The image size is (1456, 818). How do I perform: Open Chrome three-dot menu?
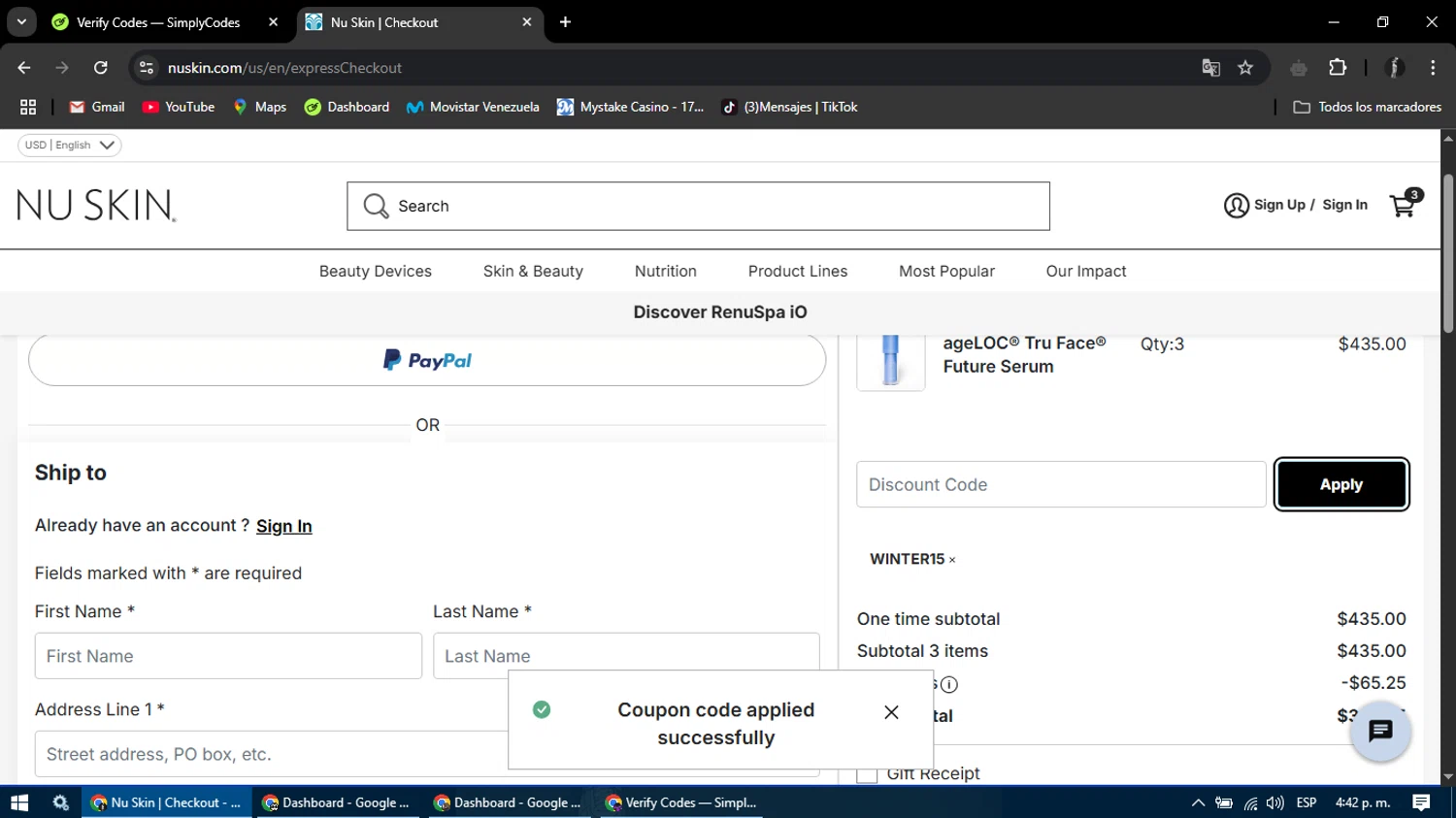click(1433, 68)
